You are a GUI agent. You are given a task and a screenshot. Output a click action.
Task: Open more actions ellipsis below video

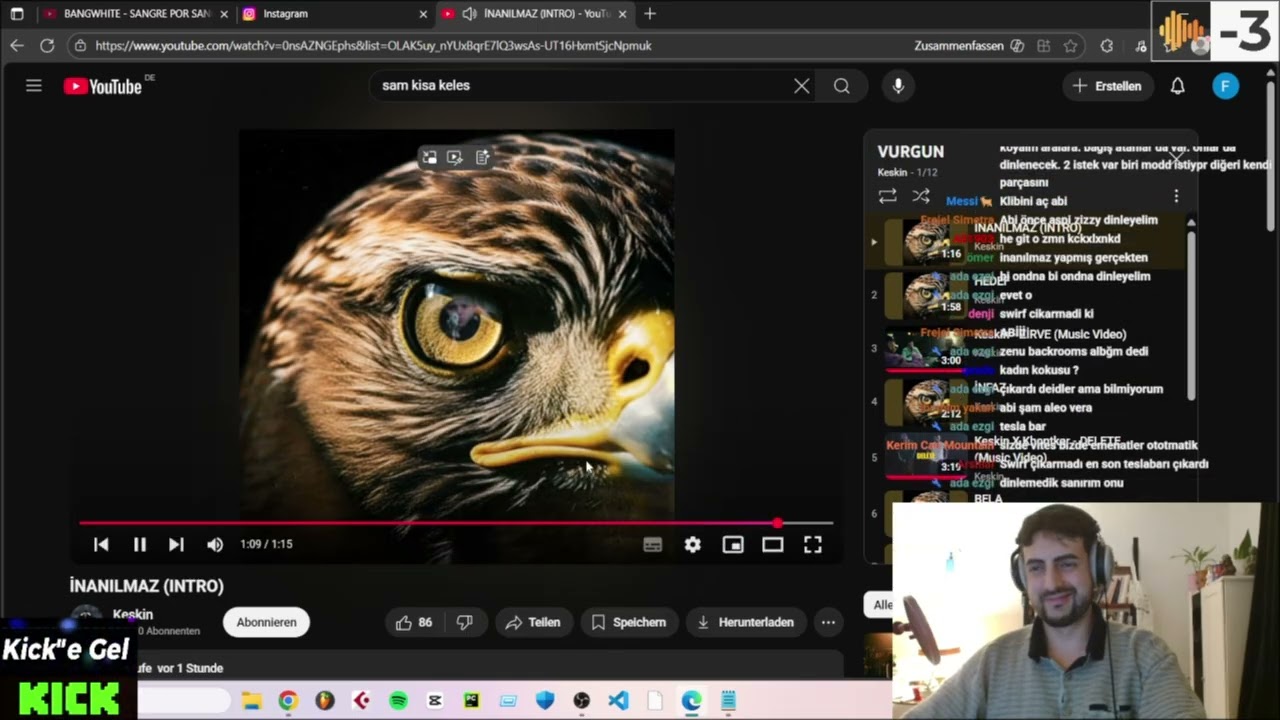[828, 622]
